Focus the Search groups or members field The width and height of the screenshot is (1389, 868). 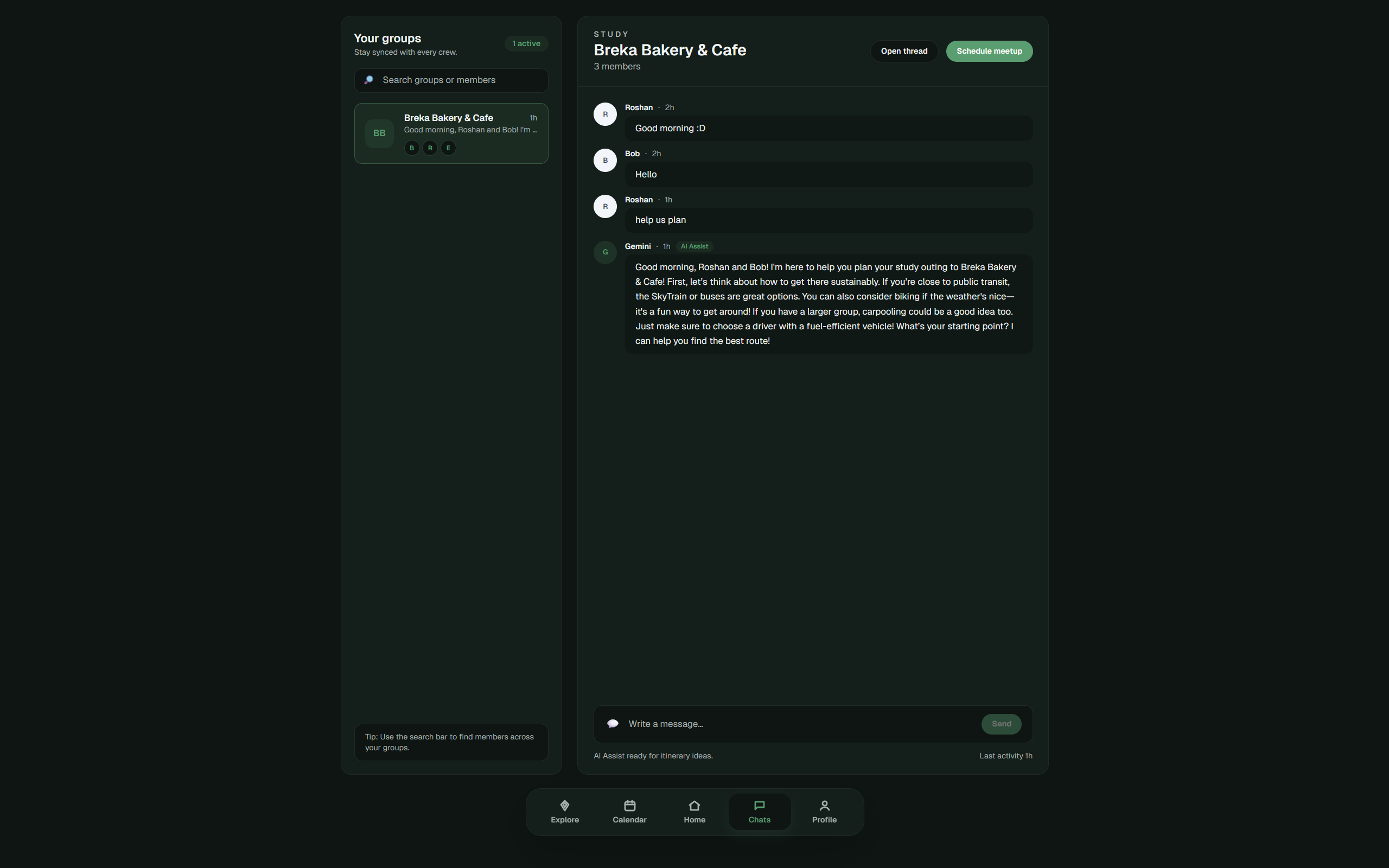[x=459, y=80]
